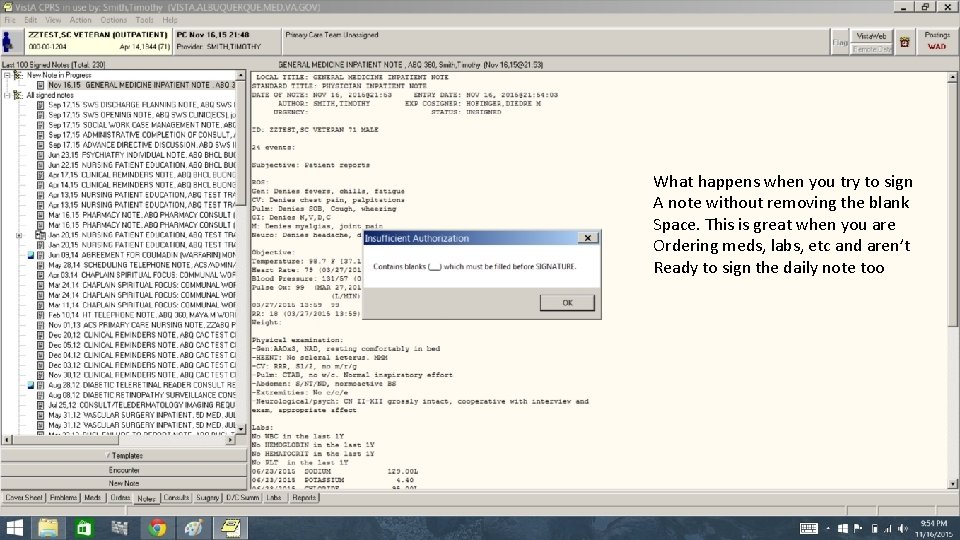This screenshot has width=960, height=540.
Task: Switch to the Consults tab
Action: [176, 498]
